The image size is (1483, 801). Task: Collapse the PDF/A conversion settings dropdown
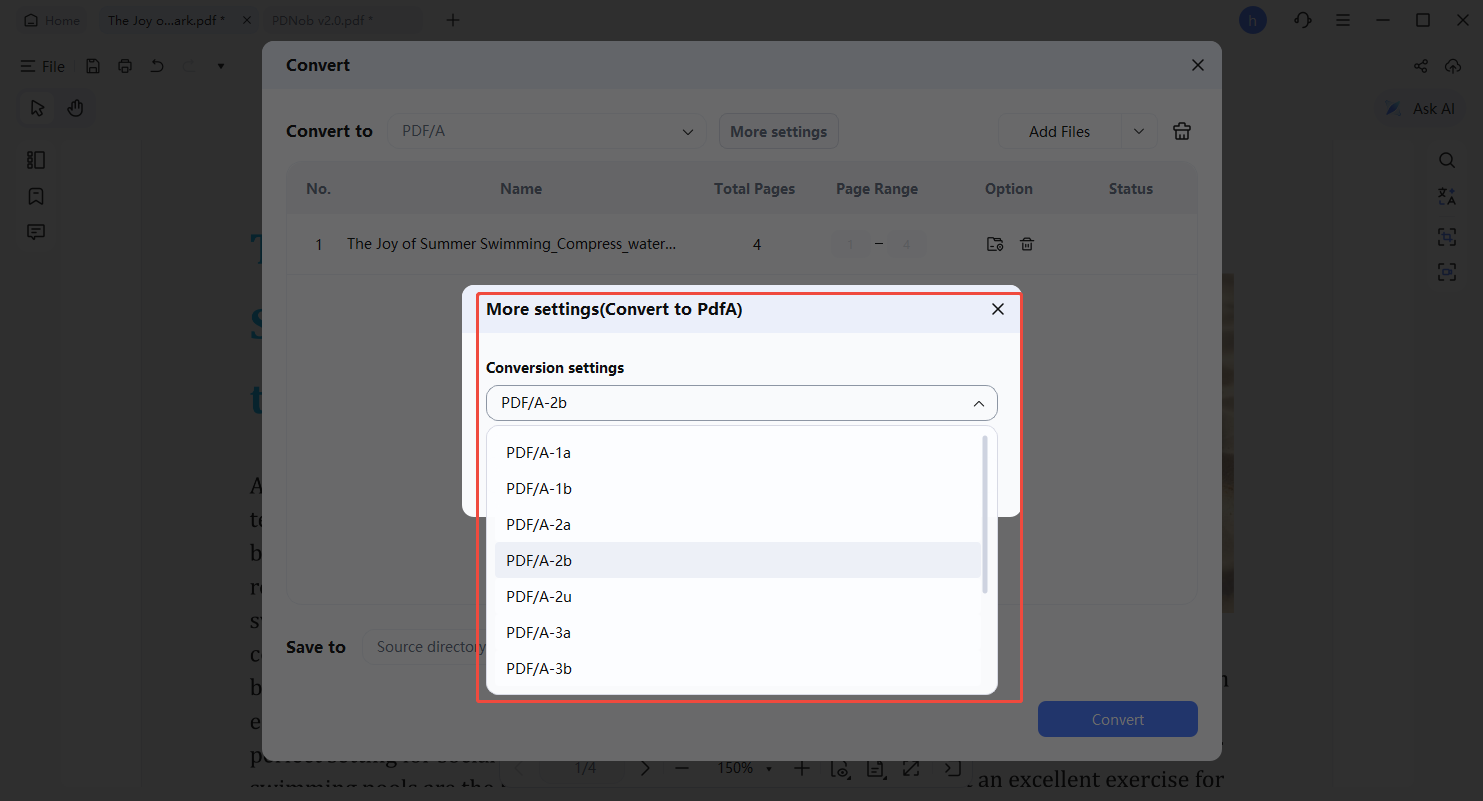pos(979,403)
